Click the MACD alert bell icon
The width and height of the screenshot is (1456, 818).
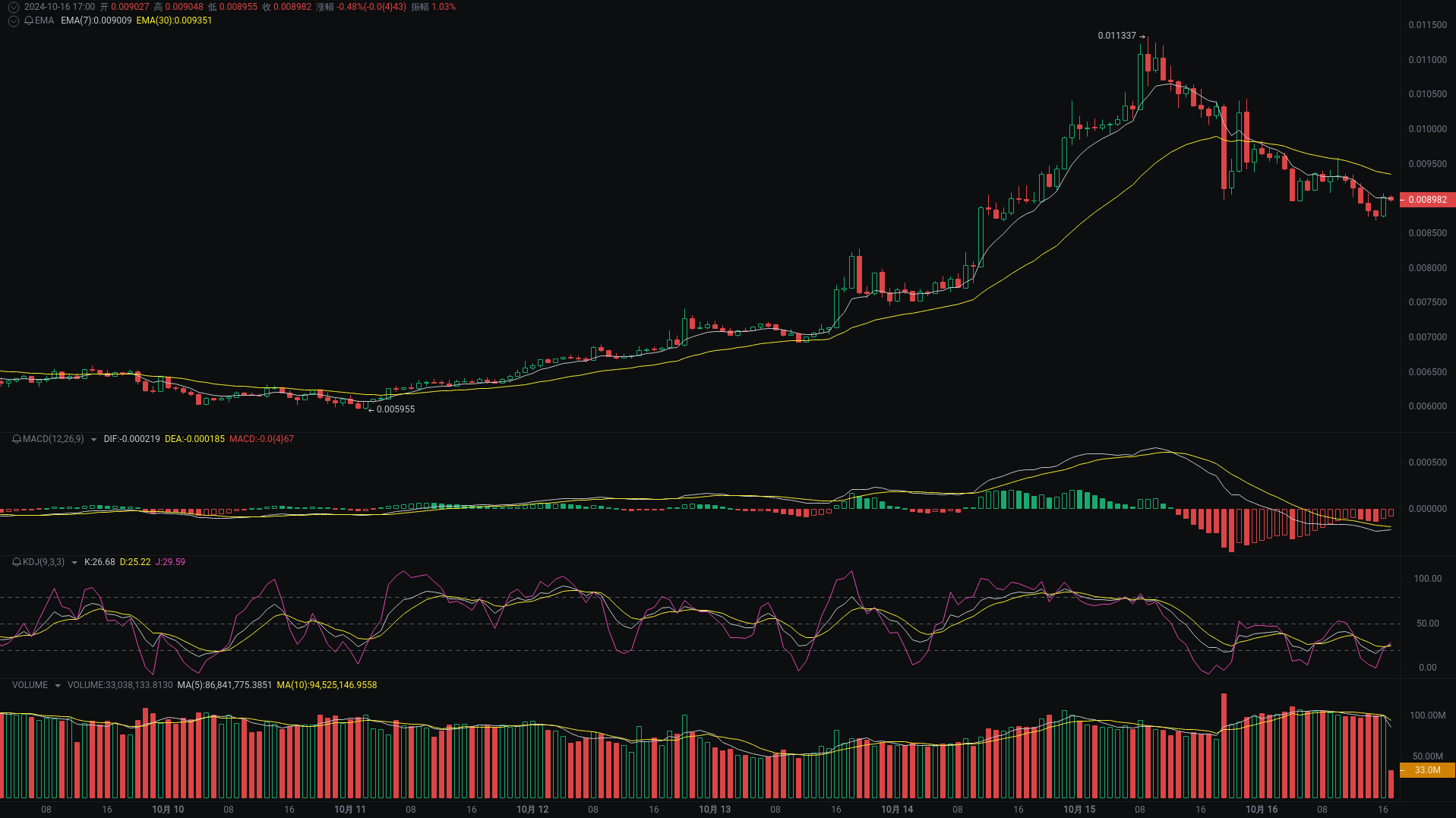point(15,439)
